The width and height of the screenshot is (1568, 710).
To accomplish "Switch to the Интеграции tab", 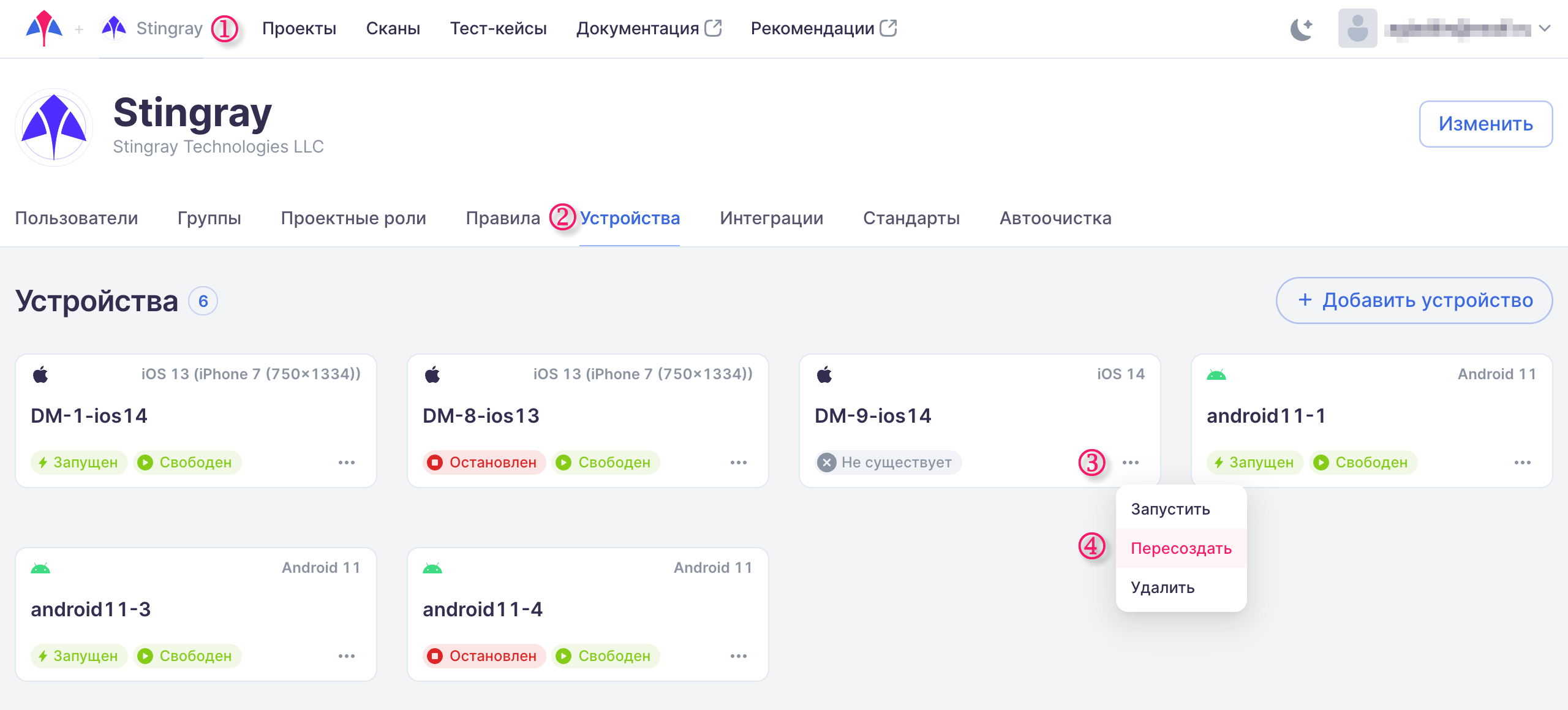I will point(771,218).
